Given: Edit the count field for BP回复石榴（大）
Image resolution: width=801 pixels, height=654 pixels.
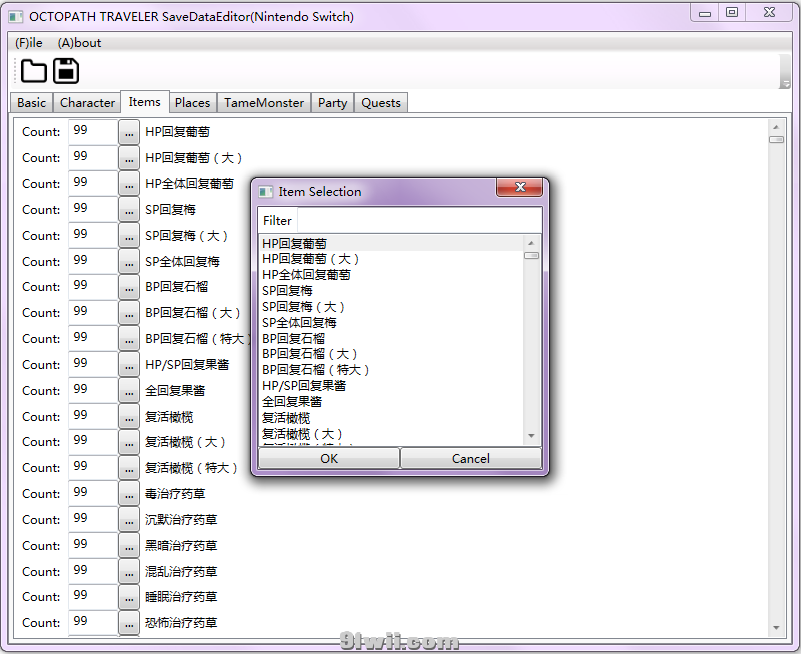Looking at the screenshot, I should point(93,313).
